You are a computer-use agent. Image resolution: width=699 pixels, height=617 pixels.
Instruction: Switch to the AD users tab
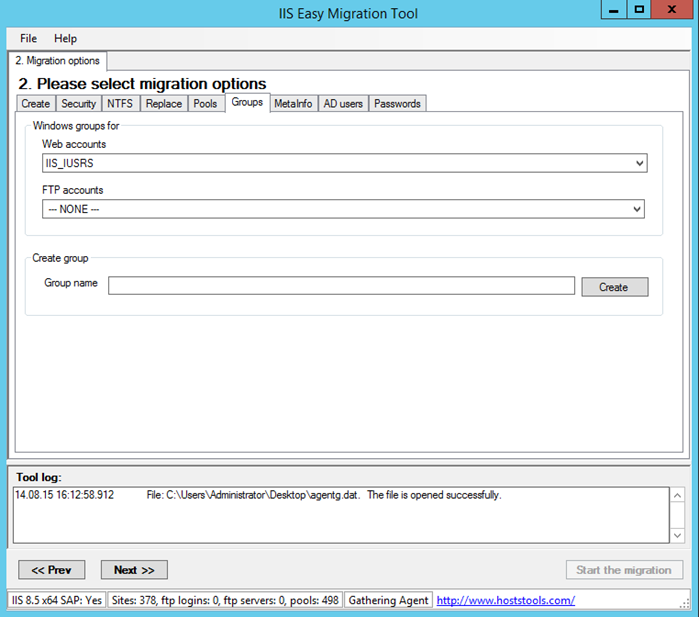(343, 103)
